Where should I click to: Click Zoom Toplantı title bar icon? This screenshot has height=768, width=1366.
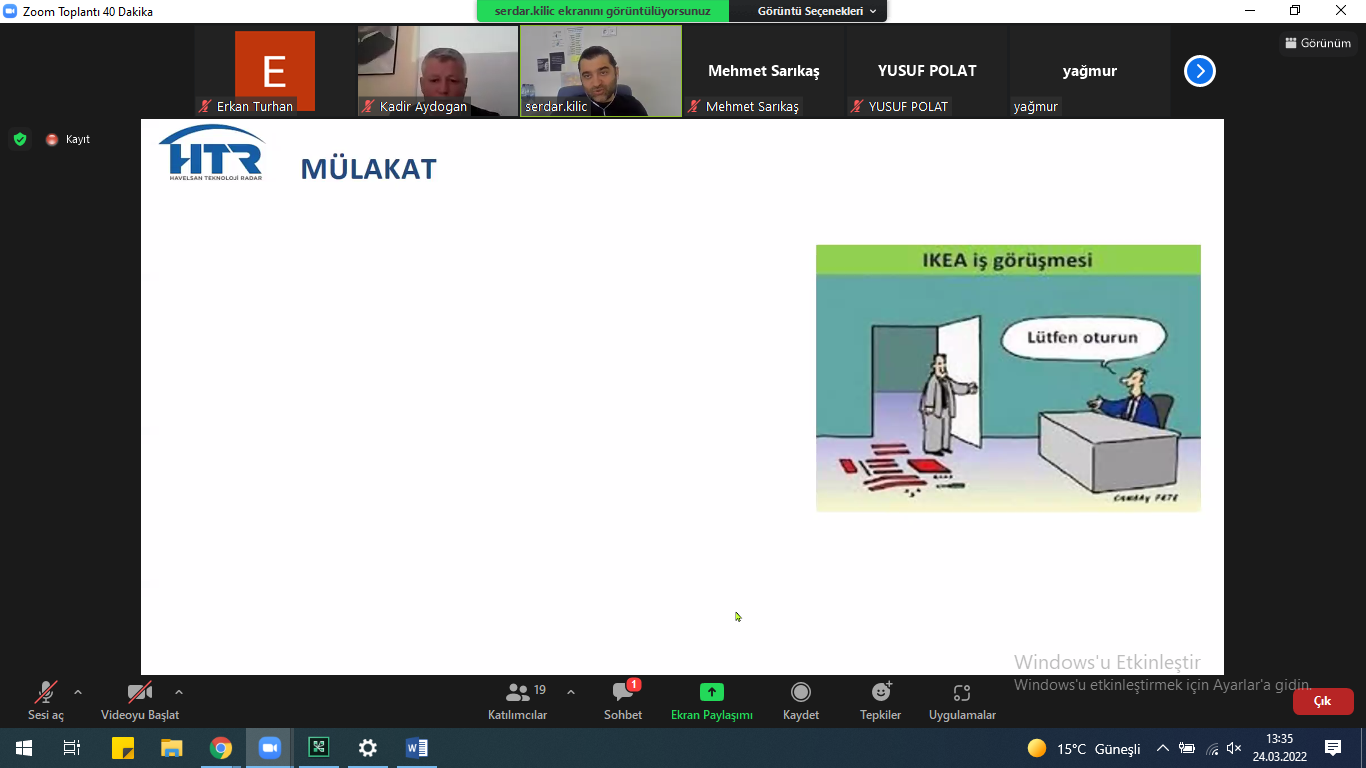click(x=10, y=11)
